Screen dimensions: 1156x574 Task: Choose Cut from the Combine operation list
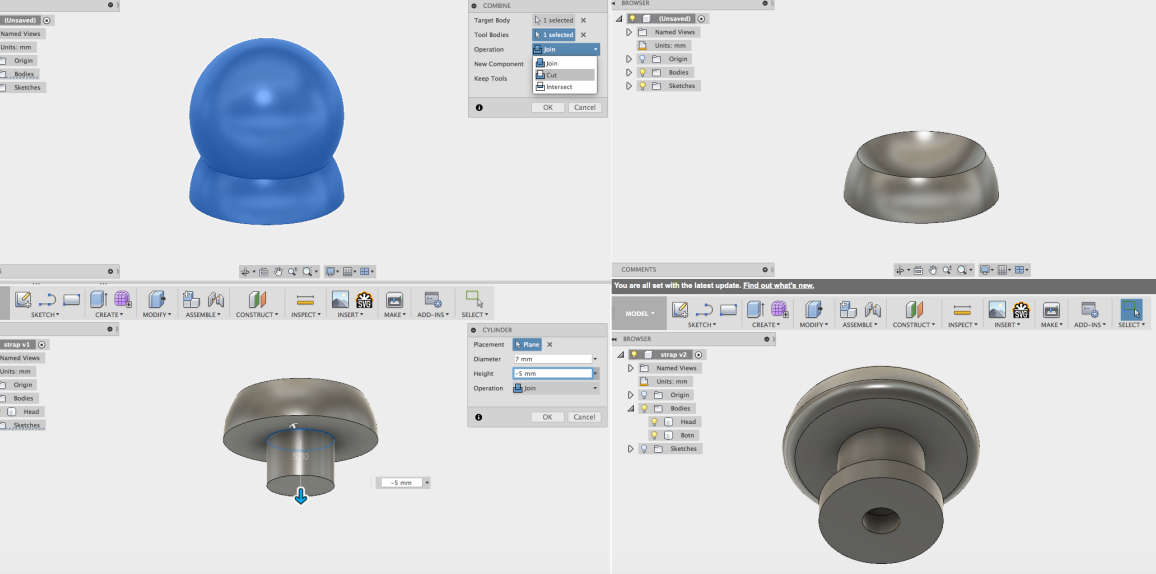(564, 75)
